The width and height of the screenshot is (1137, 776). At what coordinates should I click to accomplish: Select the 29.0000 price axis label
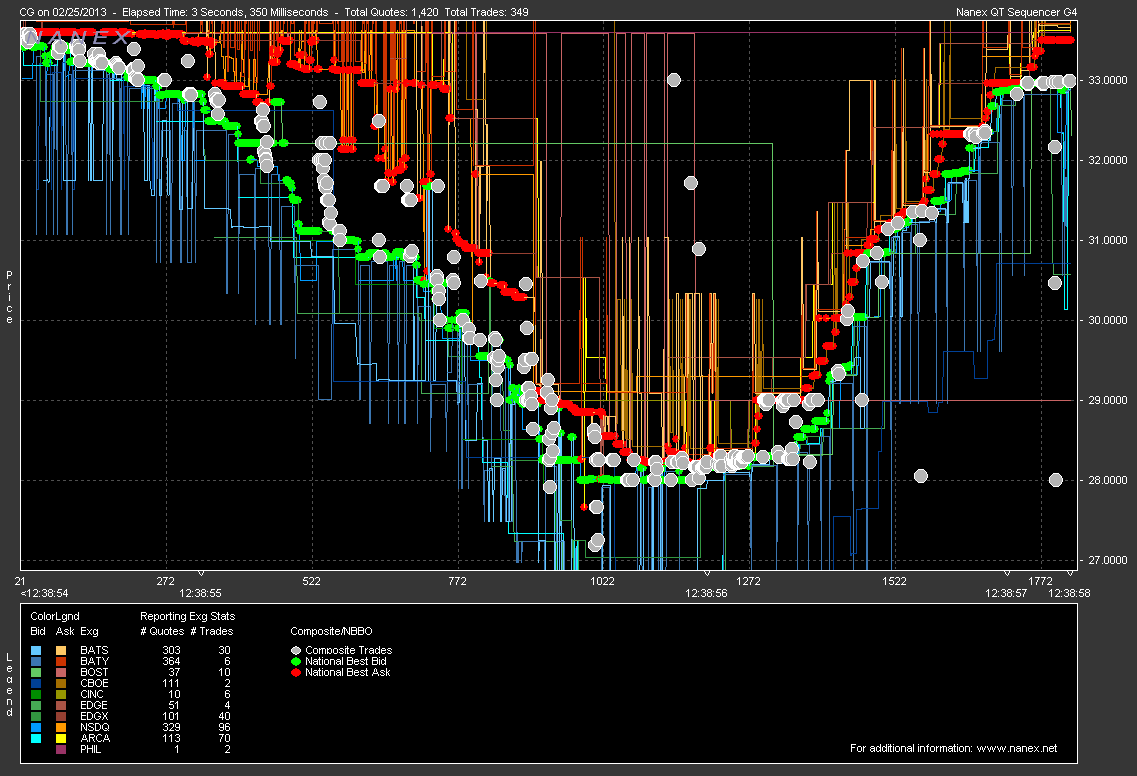pos(1107,400)
